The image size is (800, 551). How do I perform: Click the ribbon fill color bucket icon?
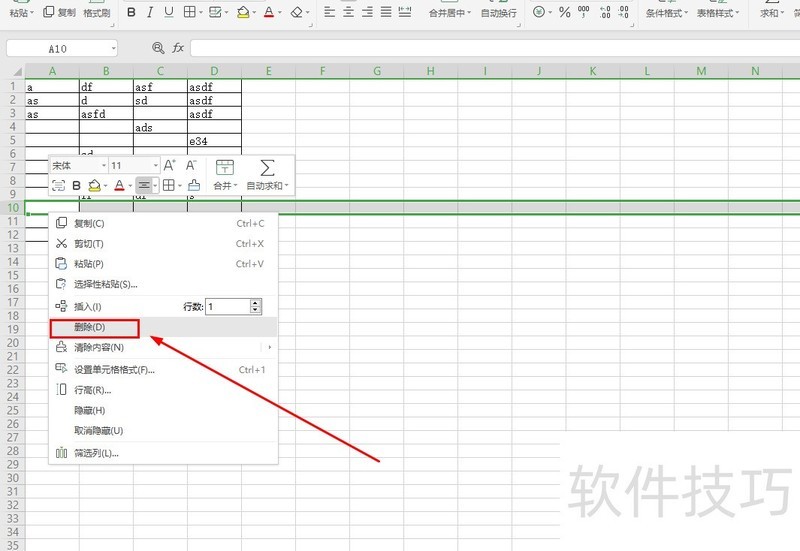(x=243, y=12)
